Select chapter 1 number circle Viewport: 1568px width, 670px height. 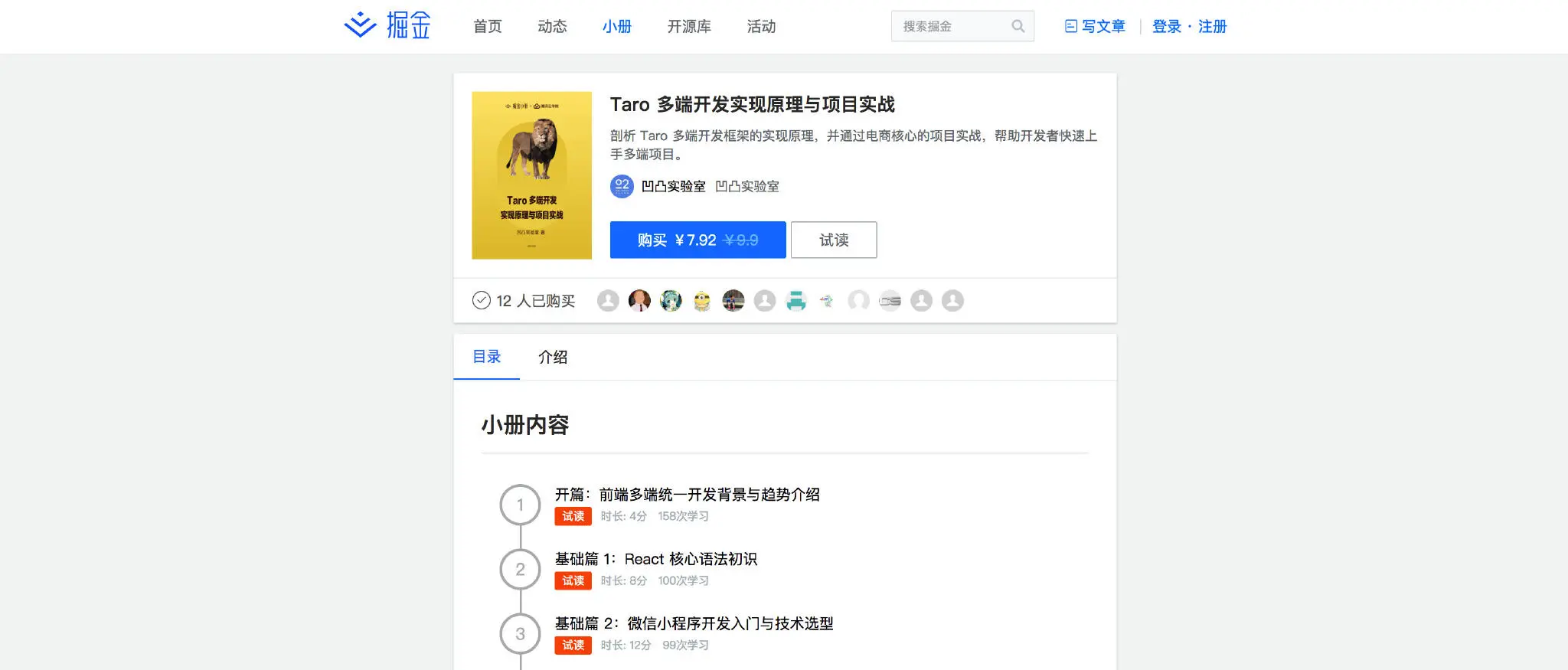(x=521, y=505)
